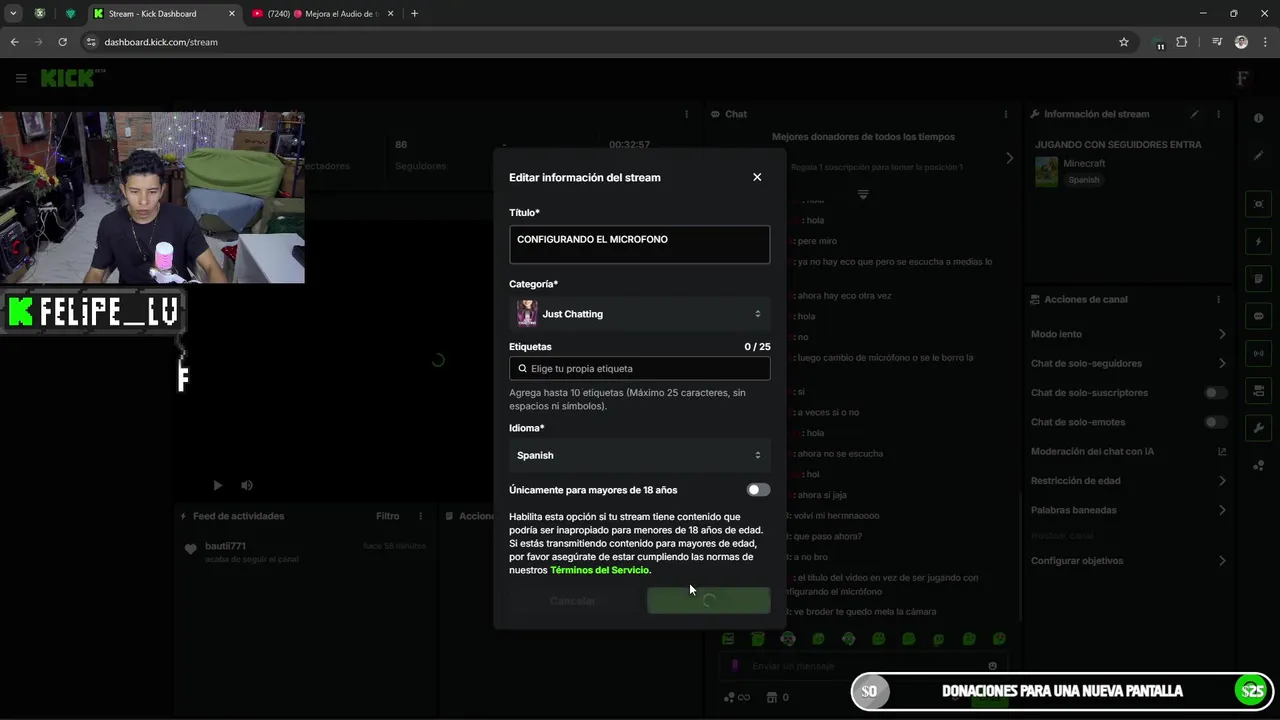
Task: Expand Chat de solo-seguidores option
Action: pos(1127,363)
